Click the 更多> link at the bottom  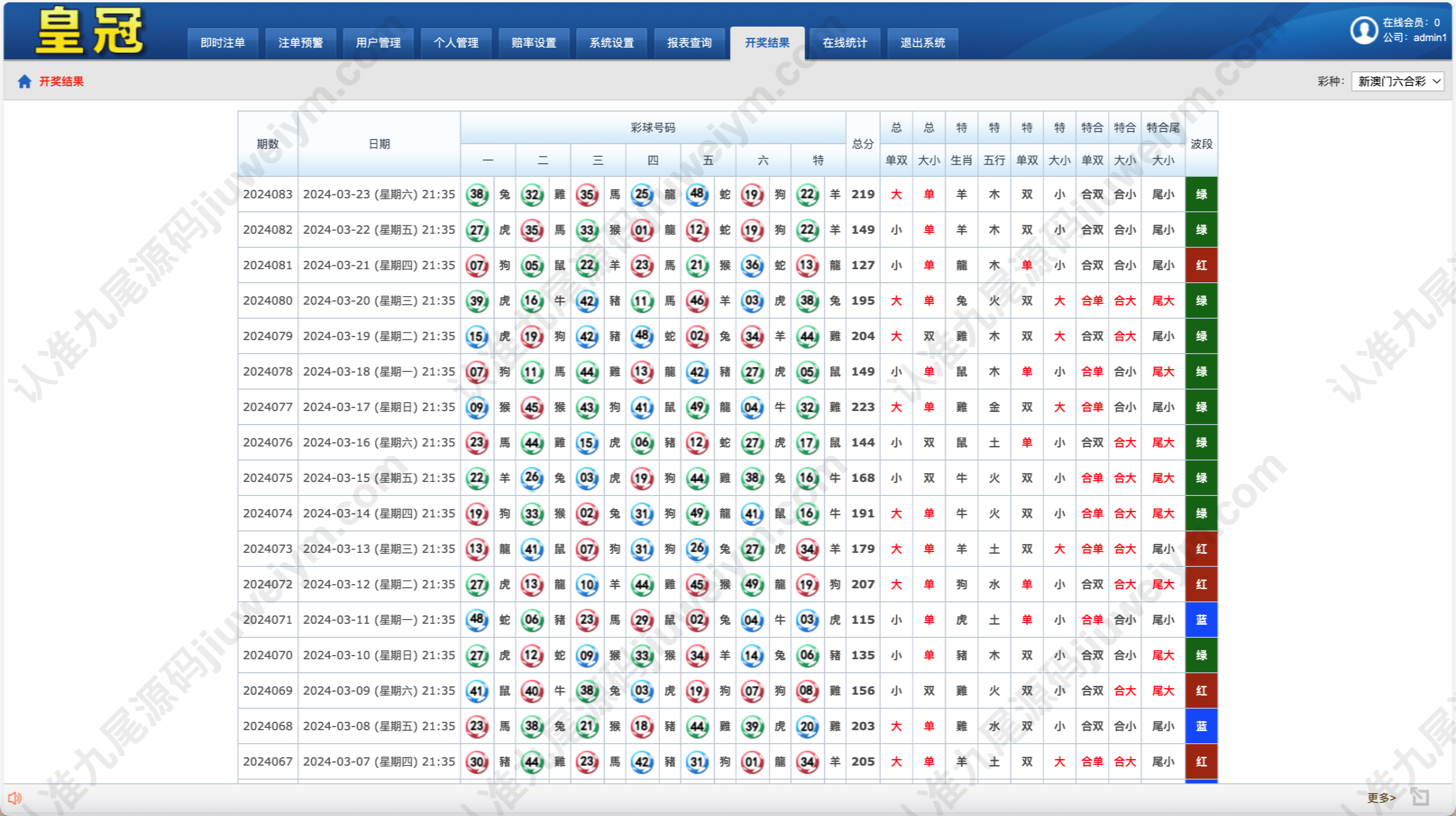pos(1381,797)
